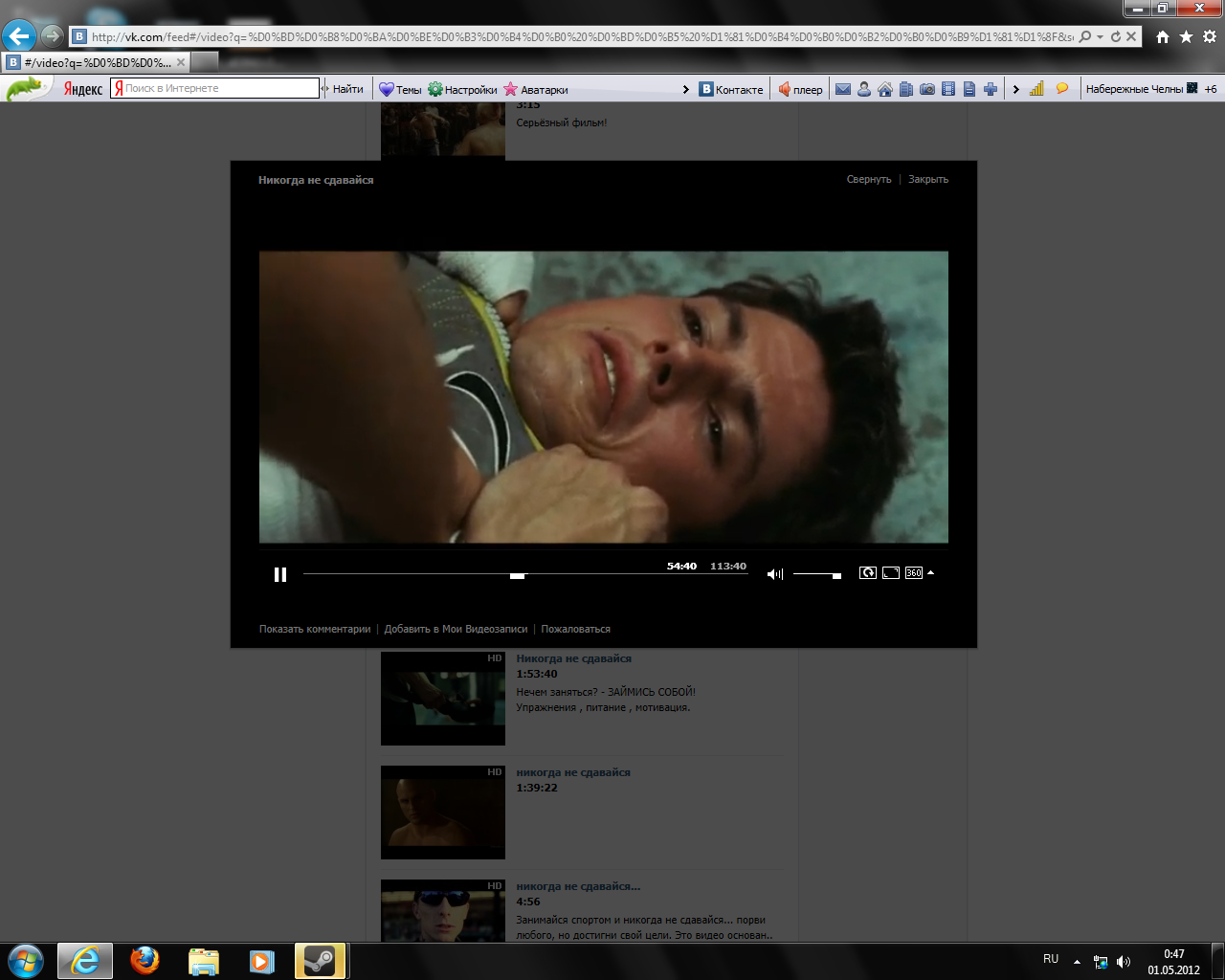The width and height of the screenshot is (1225, 980).
Task: Close the #/video?q= tab
Action: 180,62
